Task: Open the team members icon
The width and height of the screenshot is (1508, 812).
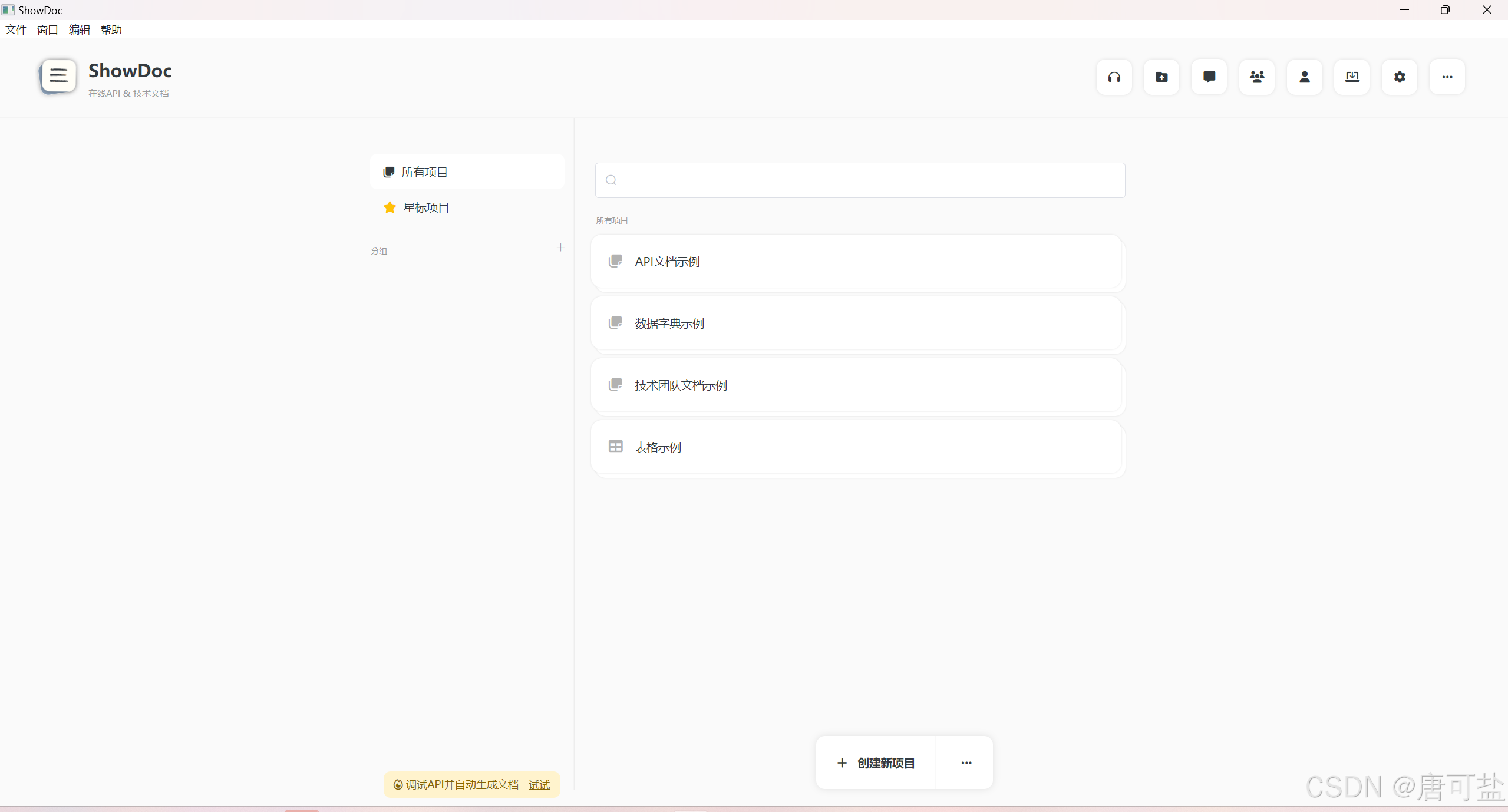Action: coord(1257,77)
